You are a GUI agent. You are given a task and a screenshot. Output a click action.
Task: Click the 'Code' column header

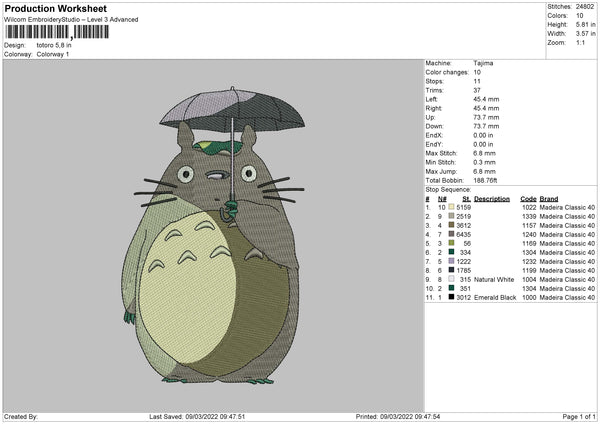(528, 199)
